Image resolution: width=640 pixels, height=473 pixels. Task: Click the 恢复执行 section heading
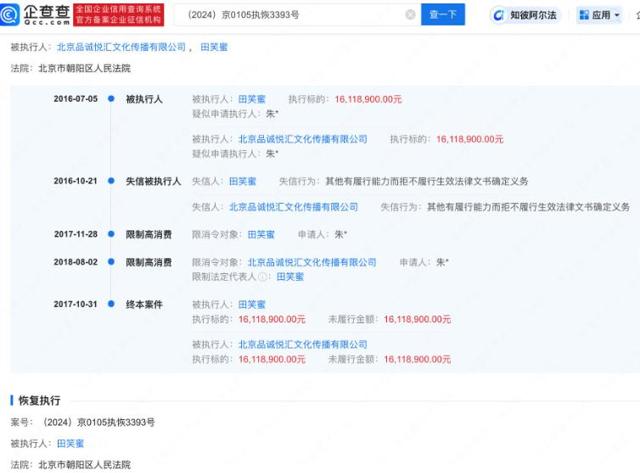pos(40,400)
